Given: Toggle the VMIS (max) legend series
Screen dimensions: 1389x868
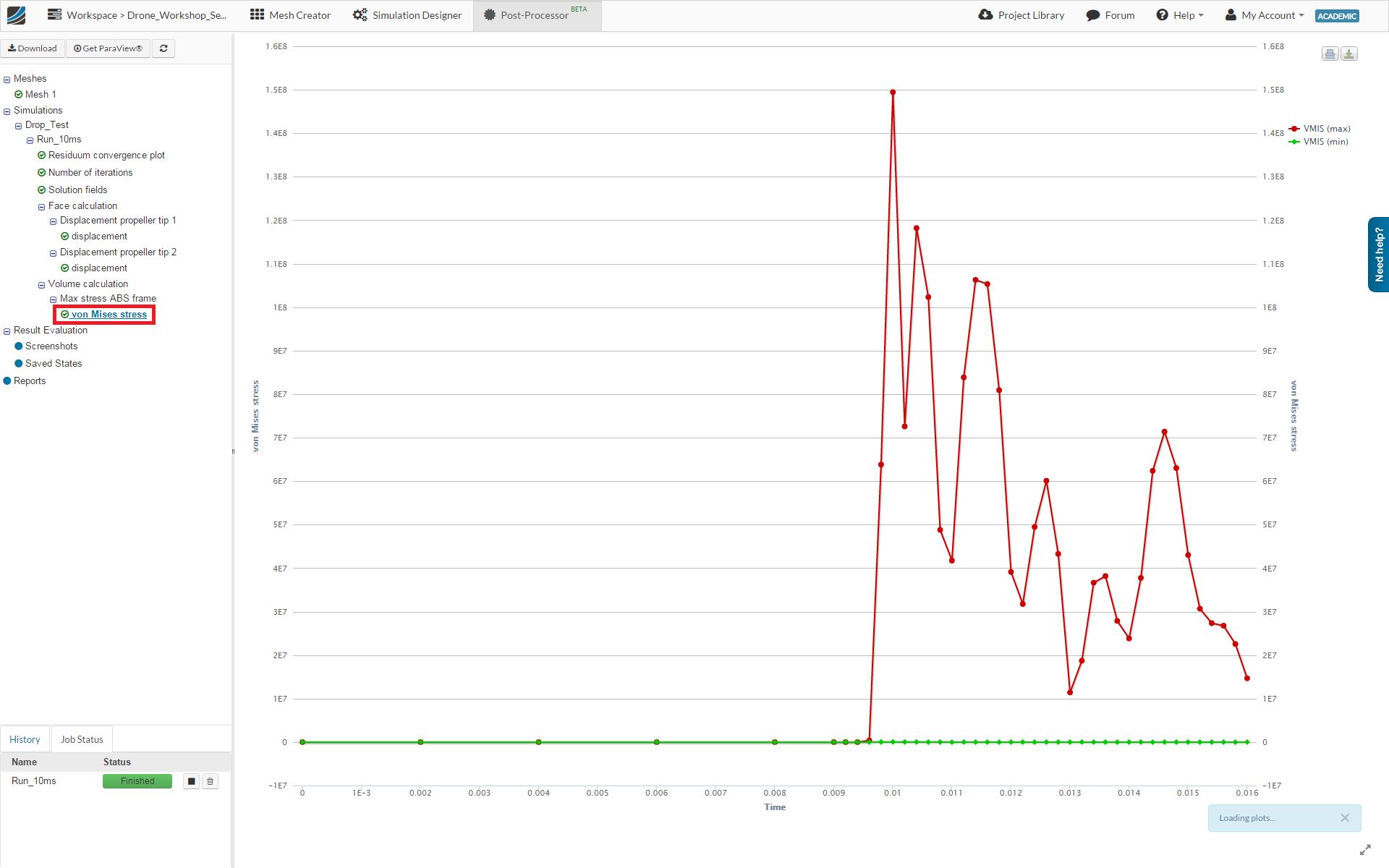Looking at the screenshot, I should 1325,129.
